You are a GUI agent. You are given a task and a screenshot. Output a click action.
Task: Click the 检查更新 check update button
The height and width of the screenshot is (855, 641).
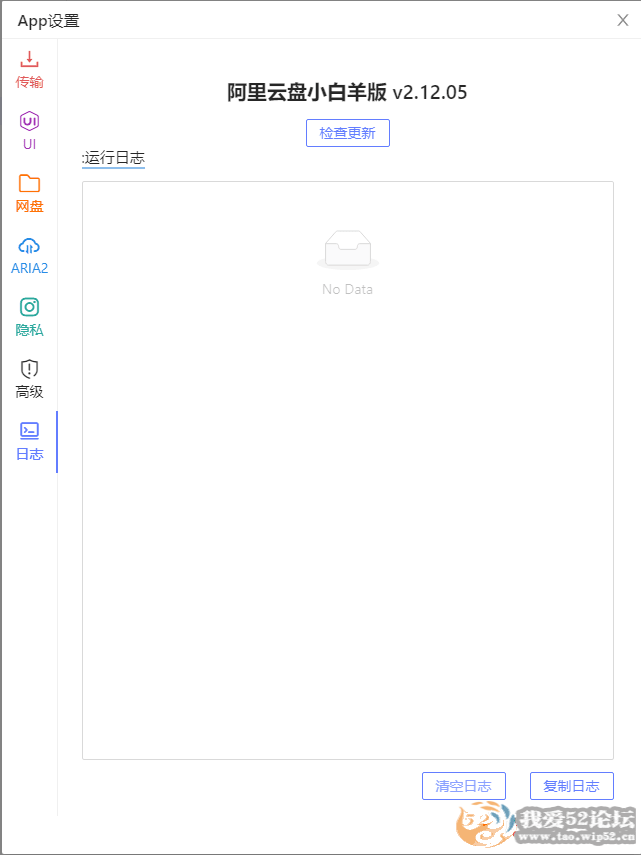point(348,133)
